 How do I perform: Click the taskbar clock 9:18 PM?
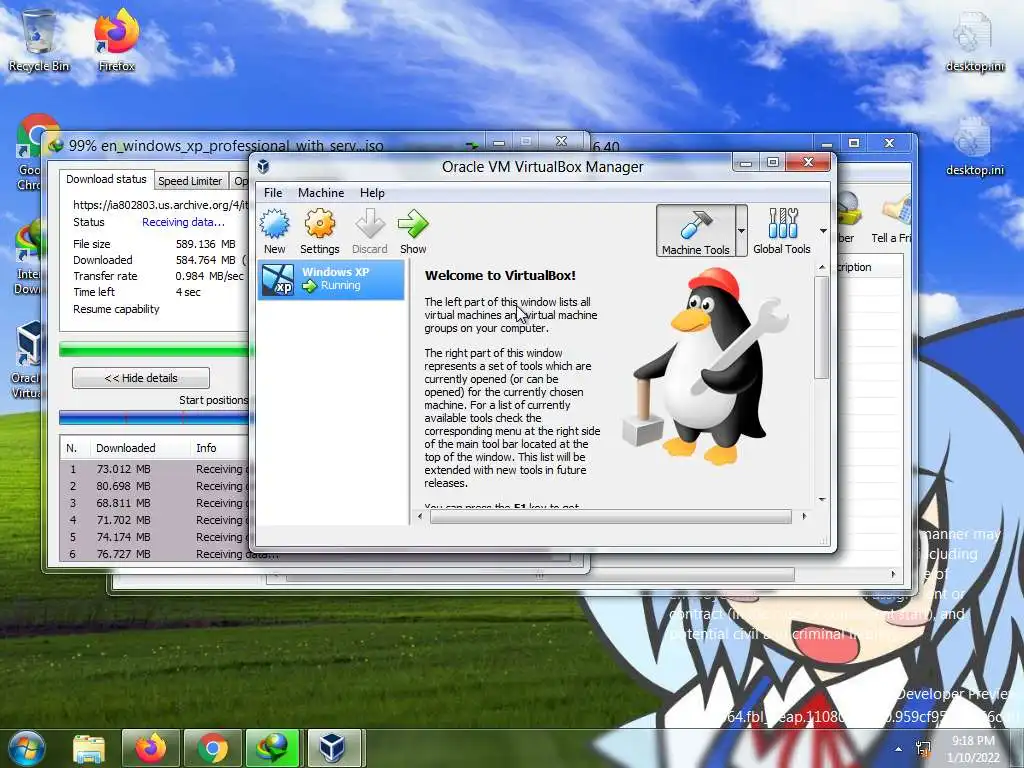(x=973, y=741)
